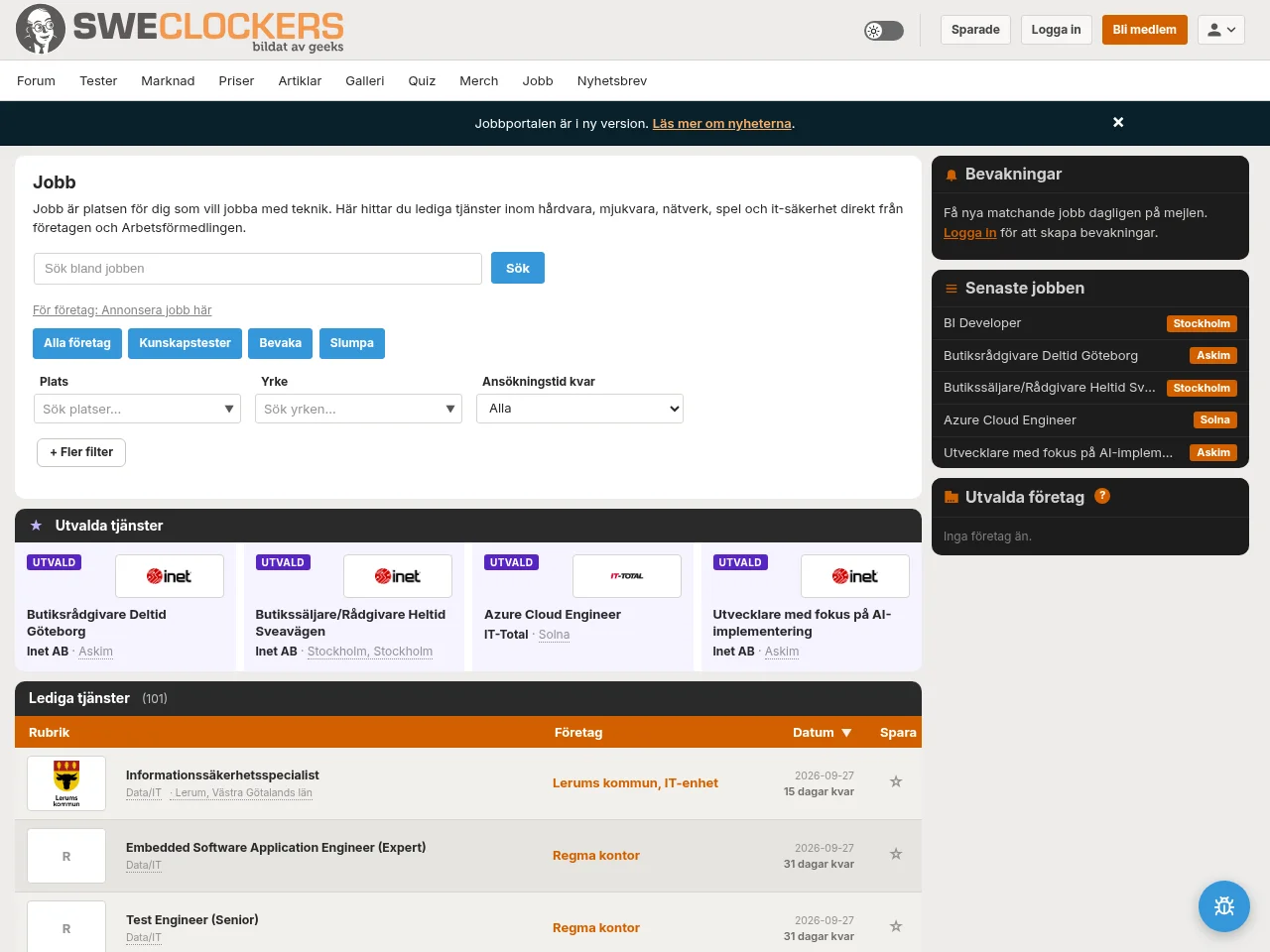This screenshot has height=952, width=1270.
Task: Open the Marknad menu item
Action: (x=168, y=80)
